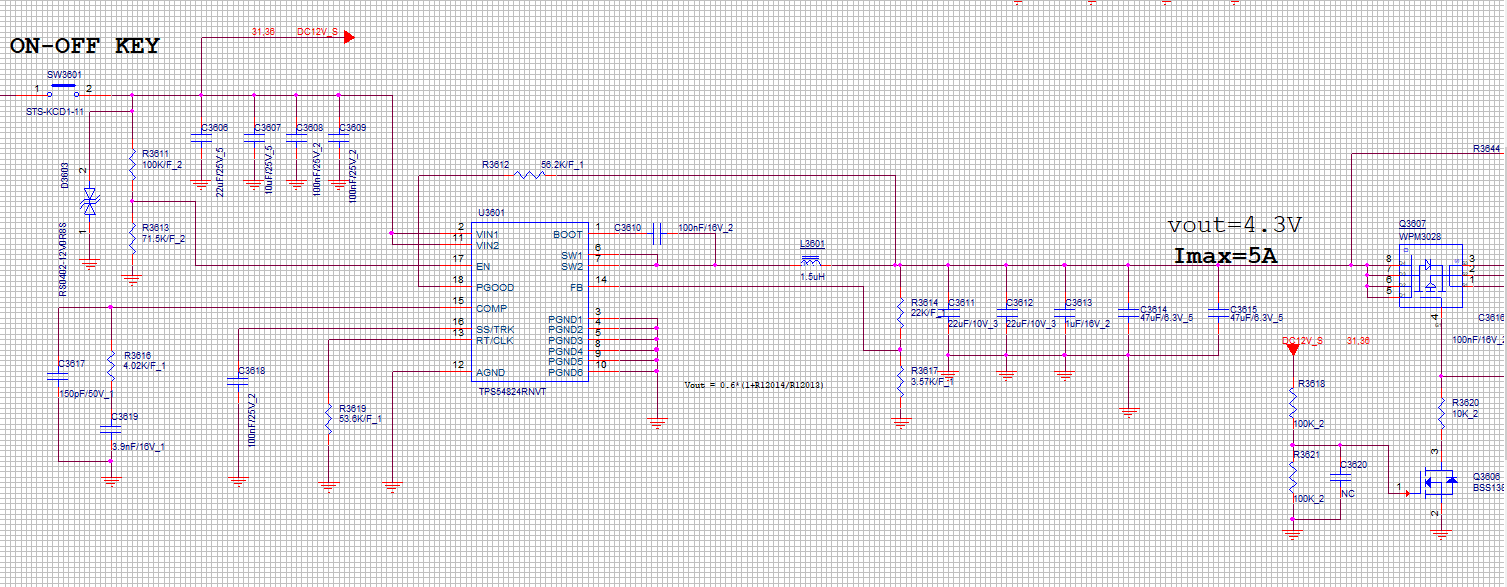Screen dimensions: 1507x587
Task: Click the PGOOD pin label
Action: tap(495, 288)
